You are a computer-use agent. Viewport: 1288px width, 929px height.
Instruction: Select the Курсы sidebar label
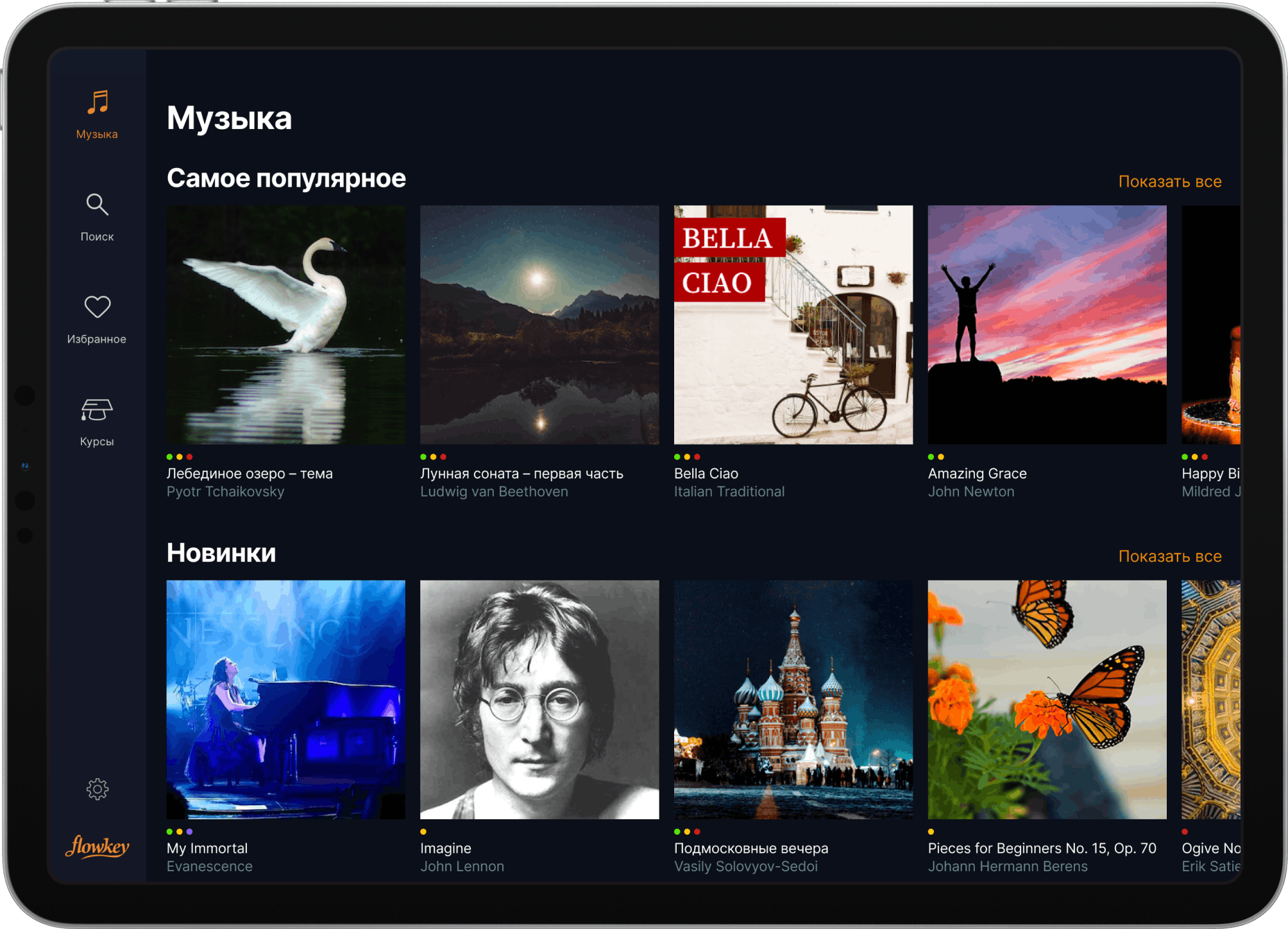click(97, 441)
